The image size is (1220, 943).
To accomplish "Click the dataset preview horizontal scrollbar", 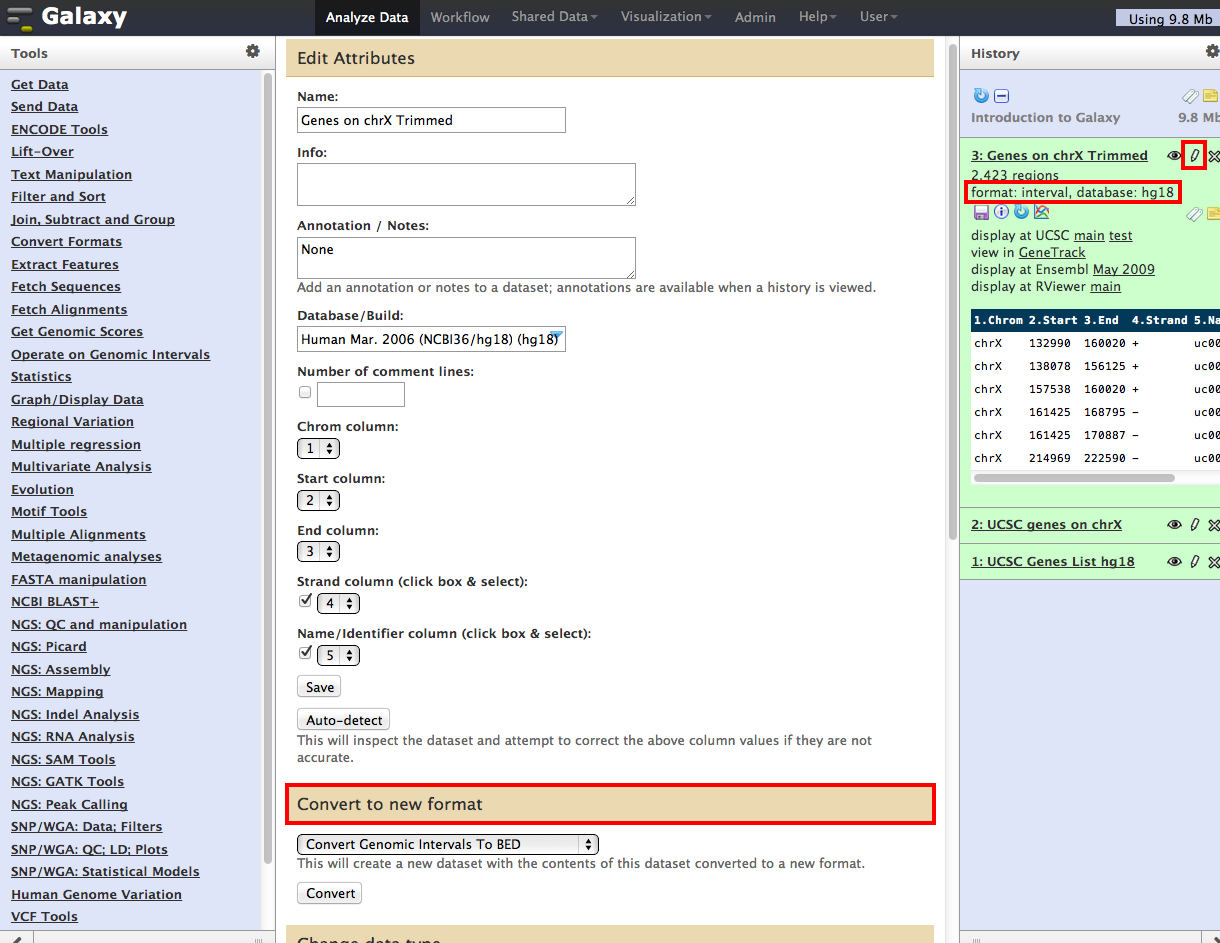I will [1074, 478].
